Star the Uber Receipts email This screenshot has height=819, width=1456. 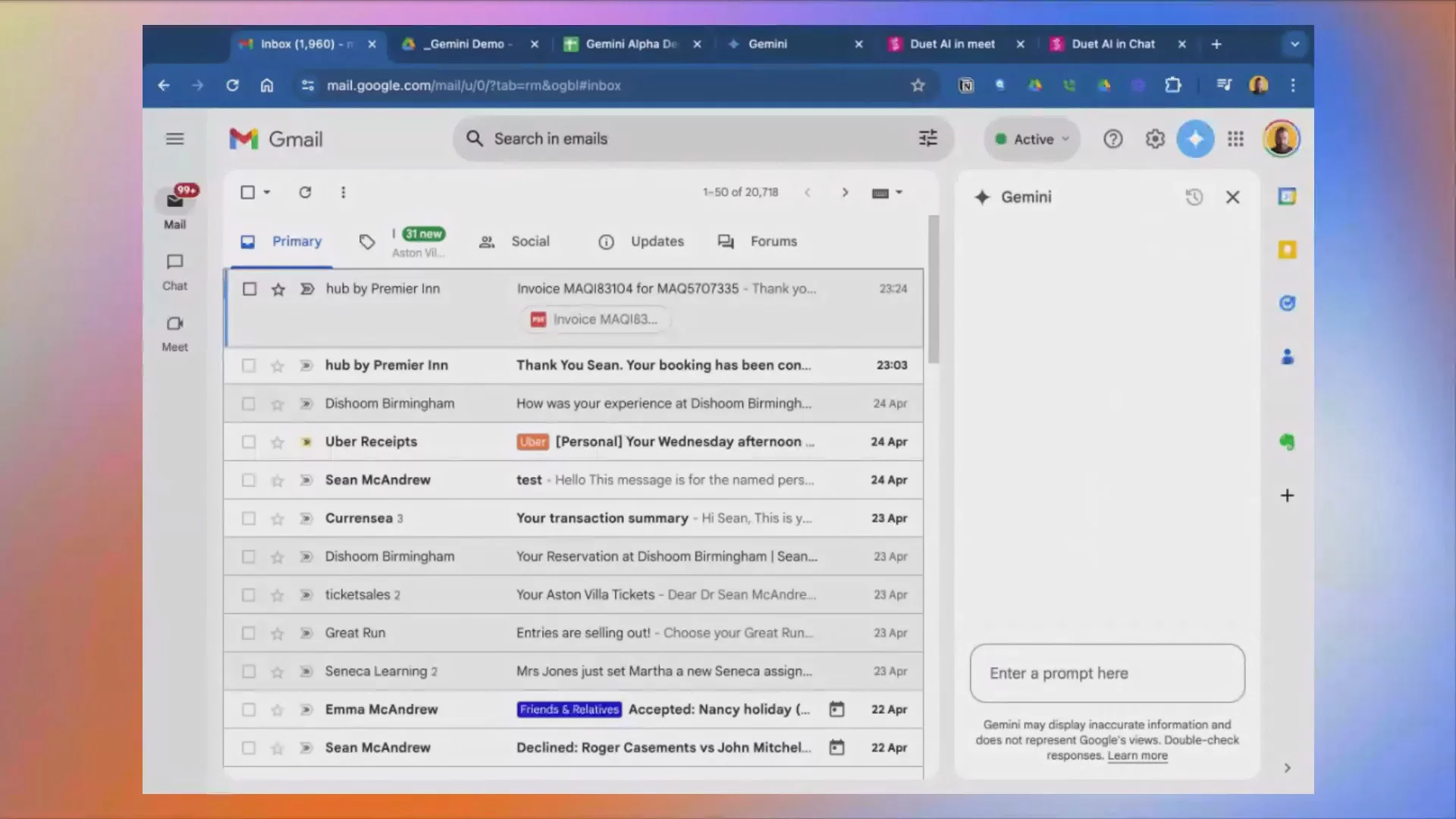(278, 442)
